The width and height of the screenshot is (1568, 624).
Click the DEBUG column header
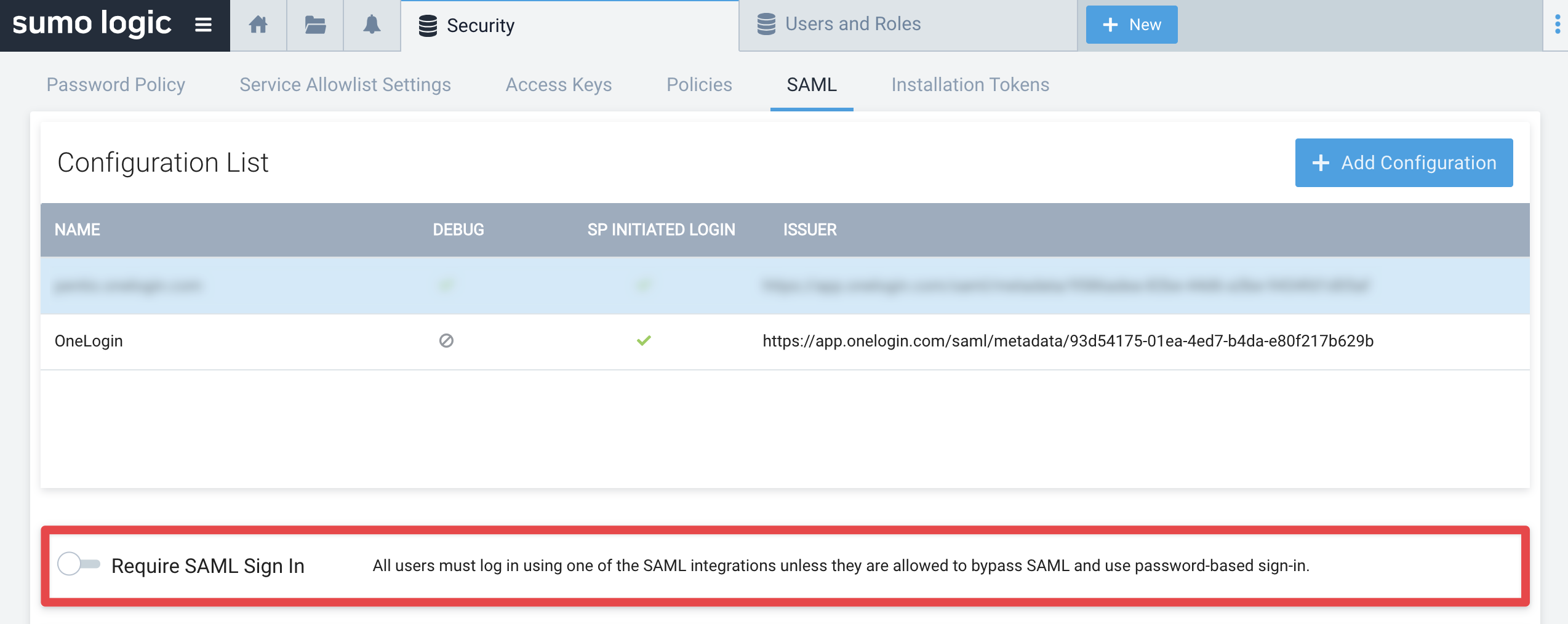click(458, 230)
